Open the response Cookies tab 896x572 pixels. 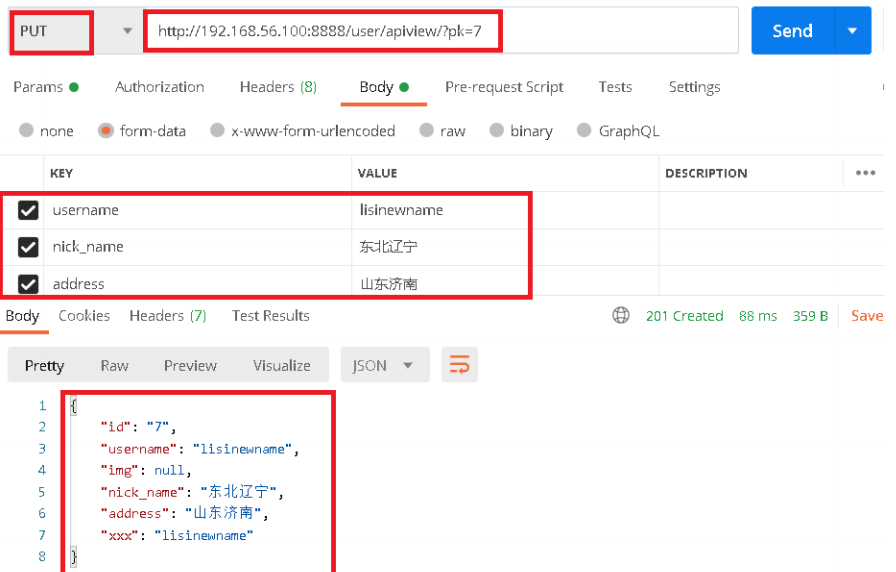click(x=84, y=315)
